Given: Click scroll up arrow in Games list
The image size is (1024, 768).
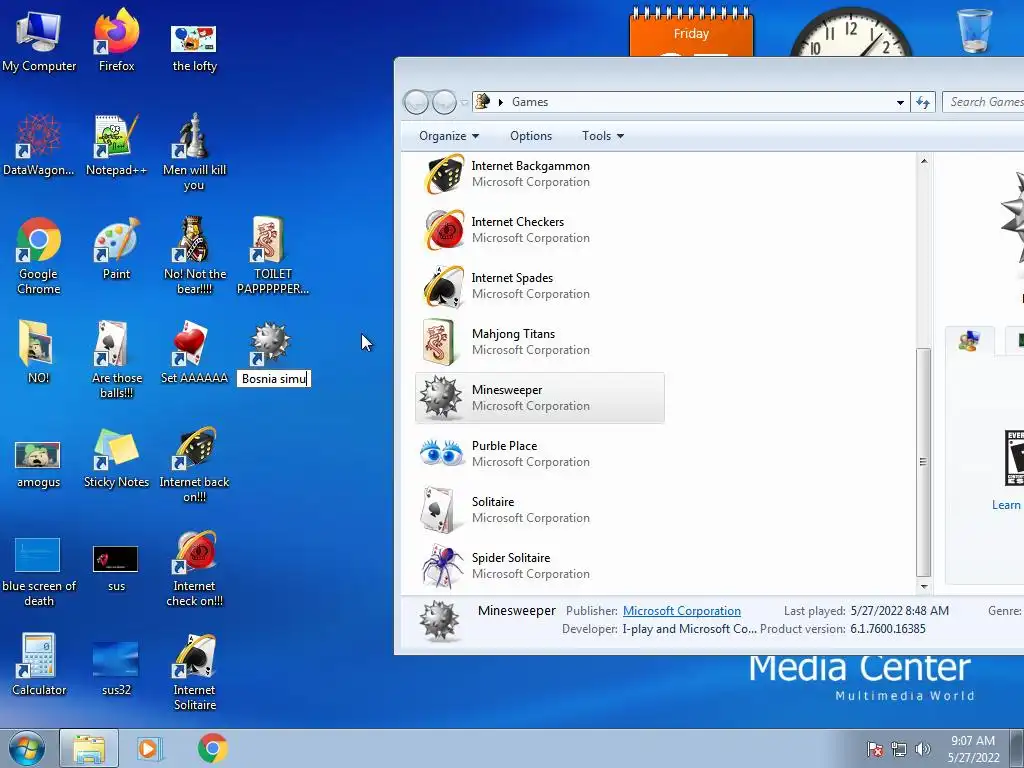Looking at the screenshot, I should pos(923,161).
